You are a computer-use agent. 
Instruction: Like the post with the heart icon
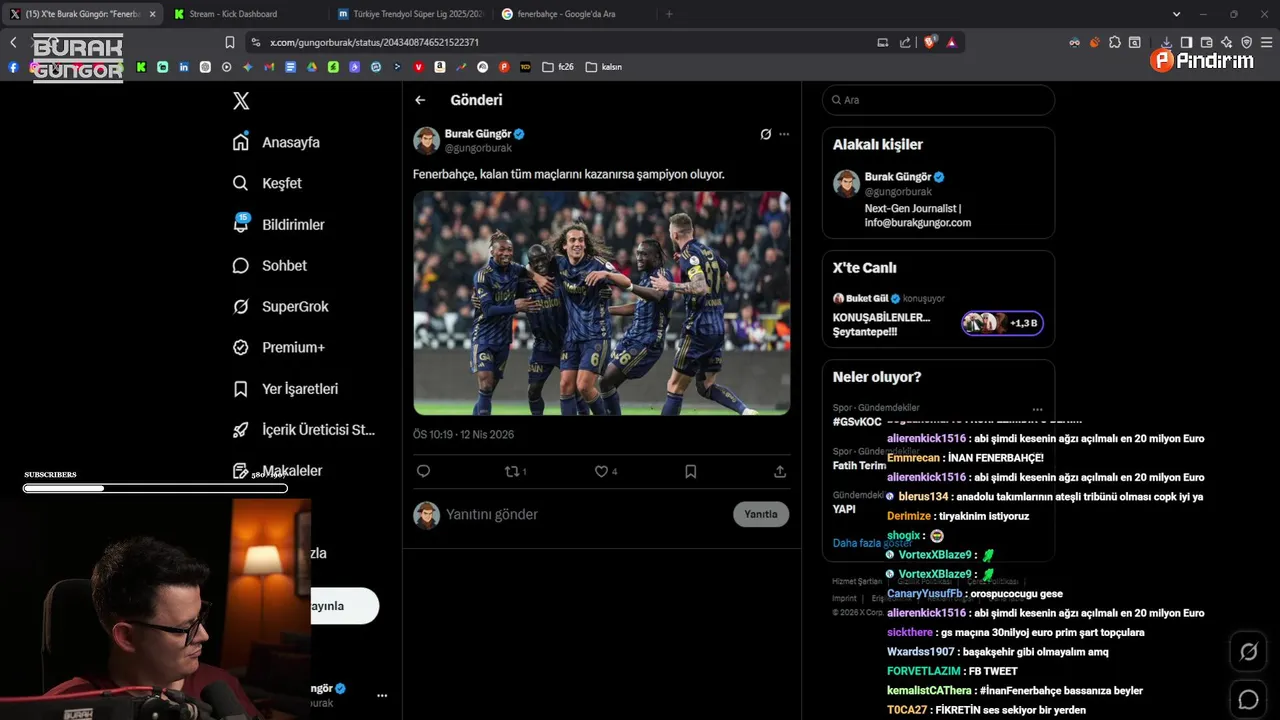click(x=606, y=471)
